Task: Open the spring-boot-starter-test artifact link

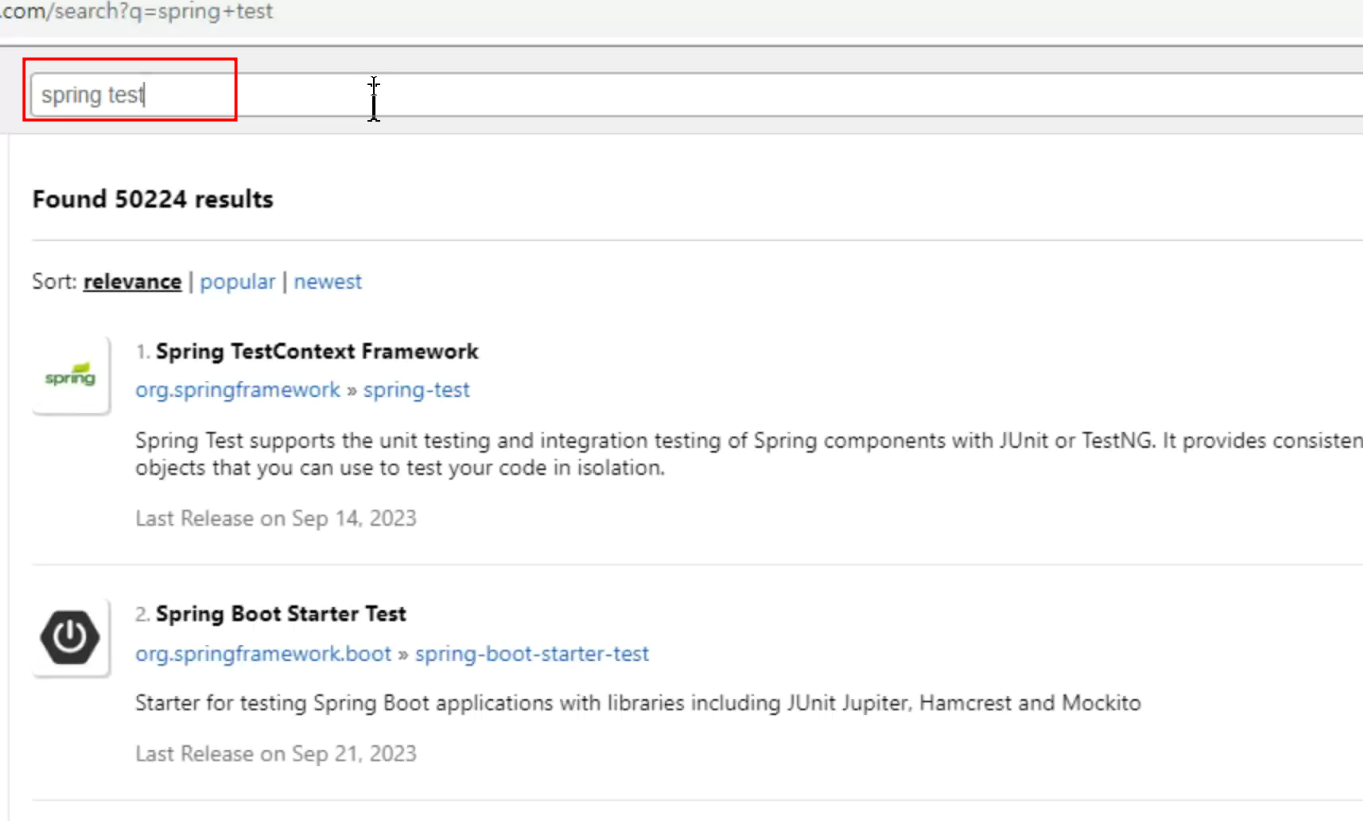Action: [x=532, y=654]
